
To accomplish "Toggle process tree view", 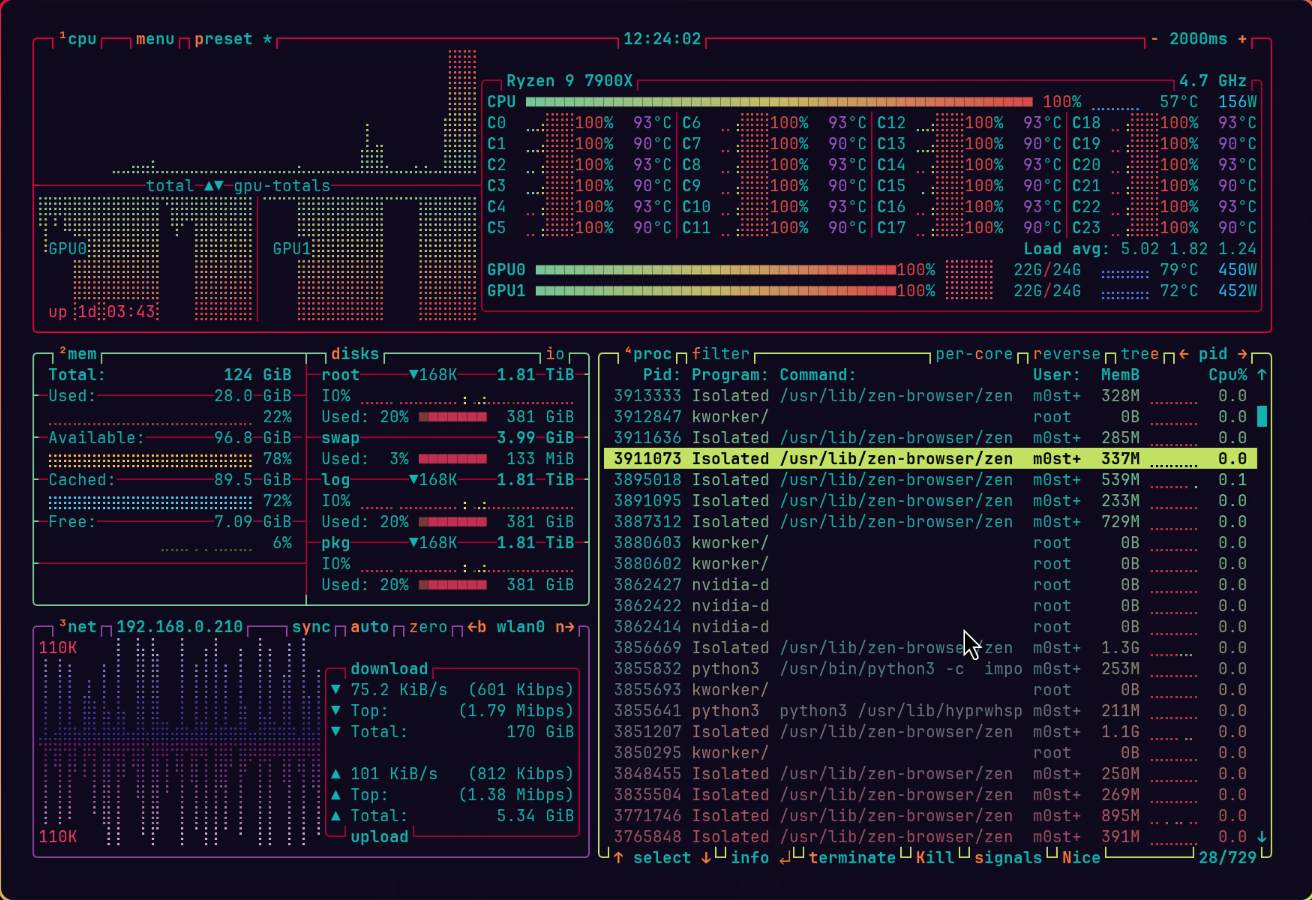I will point(1139,354).
